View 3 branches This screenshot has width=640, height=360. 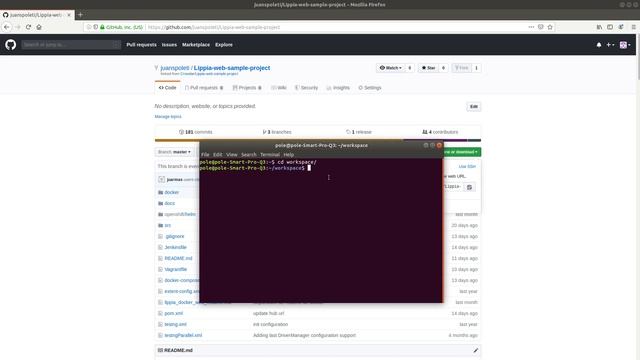click(x=277, y=132)
